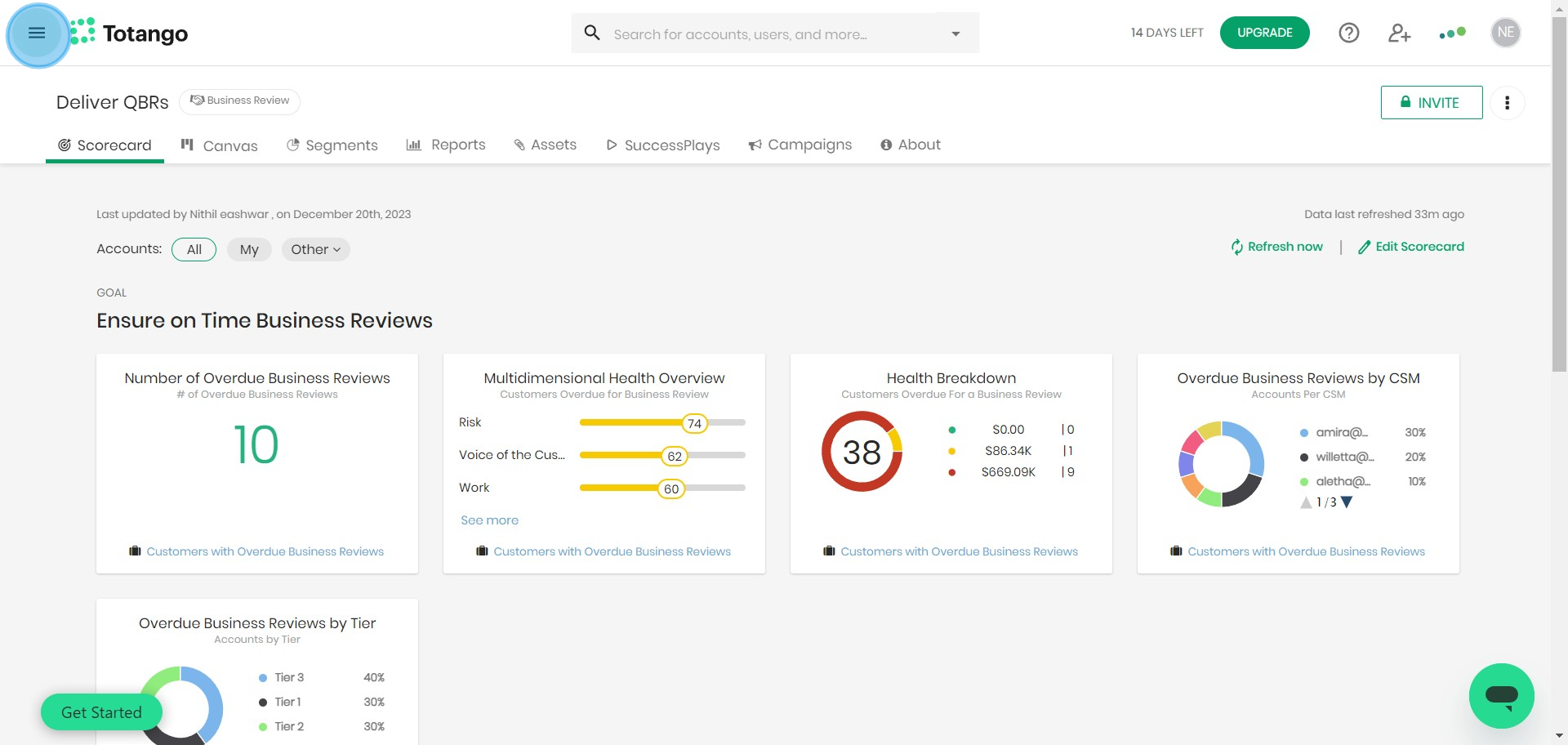Click the lock icon on INVITE
Screen dimensions: 1568x745
coord(1405,102)
